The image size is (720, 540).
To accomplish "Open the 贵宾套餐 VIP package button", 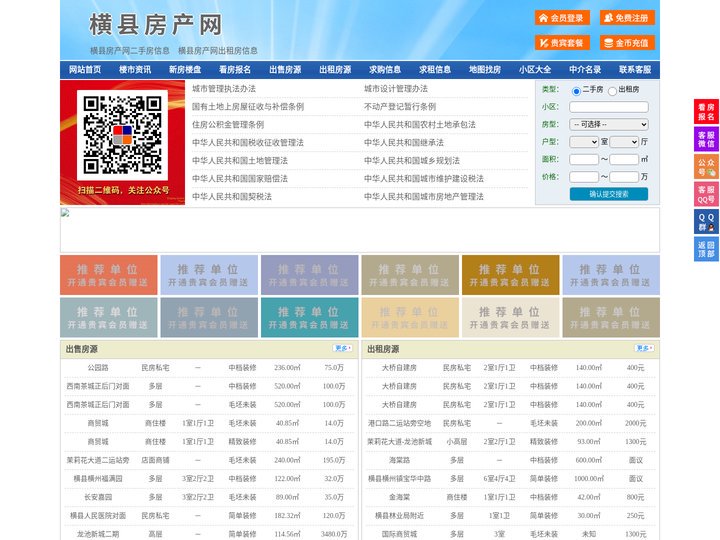I will (562, 43).
